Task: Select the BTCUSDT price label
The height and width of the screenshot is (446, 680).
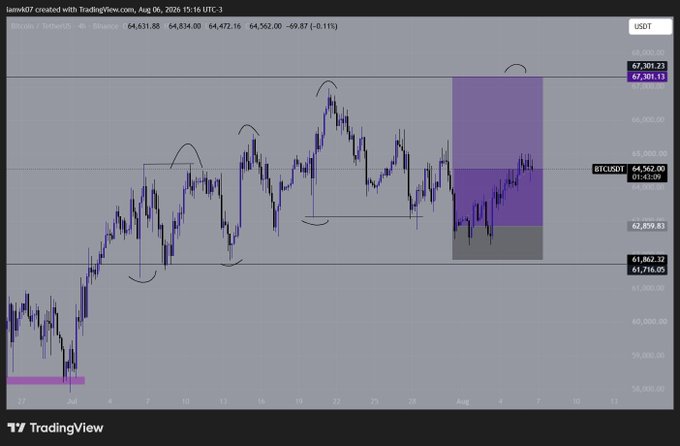Action: point(609,169)
